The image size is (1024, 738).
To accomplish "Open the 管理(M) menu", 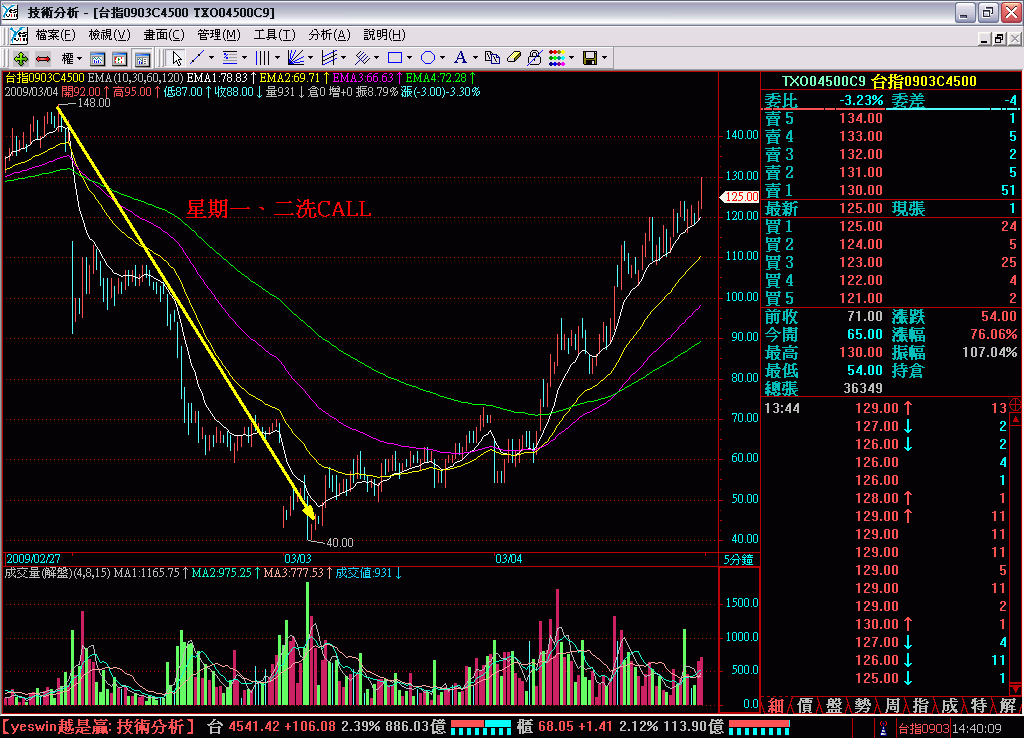I will (219, 35).
